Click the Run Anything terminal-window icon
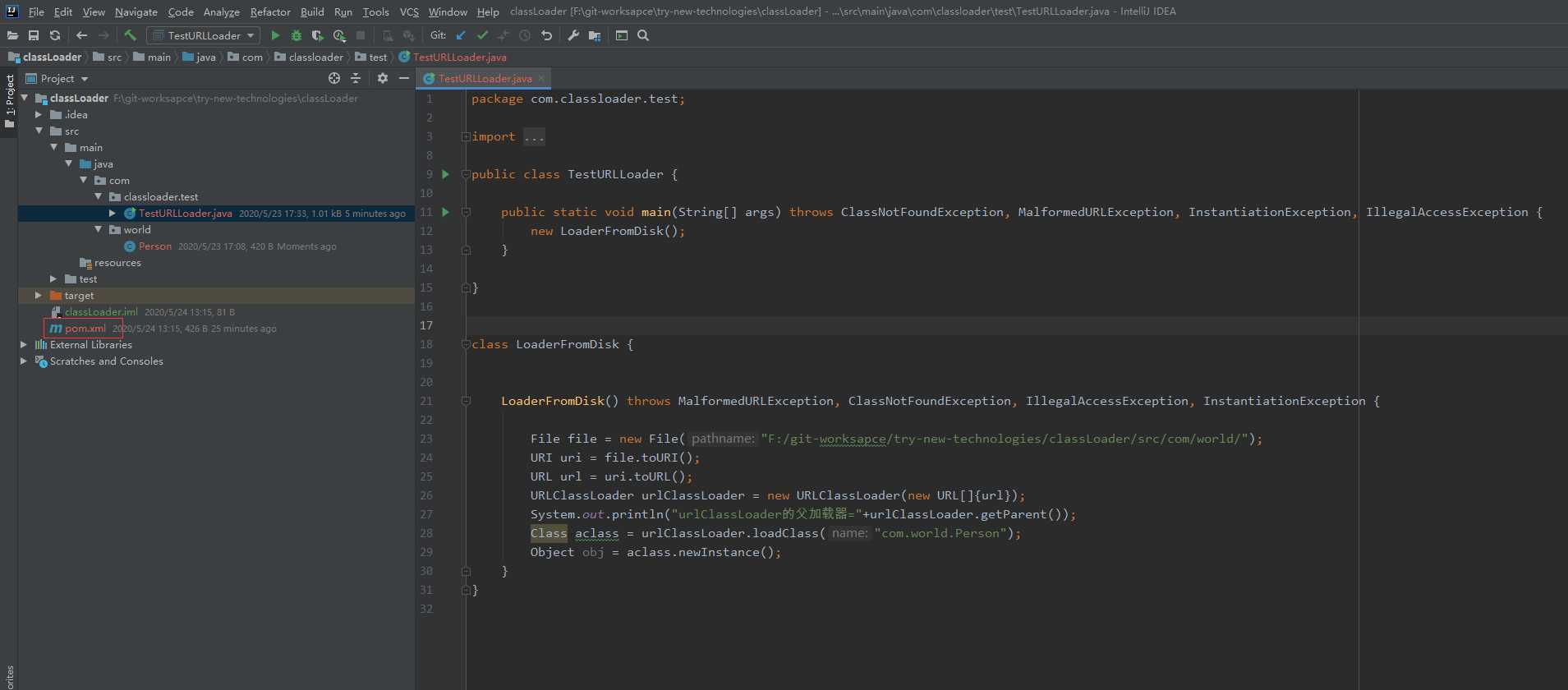Image resolution: width=1568 pixels, height=690 pixels. click(x=622, y=35)
